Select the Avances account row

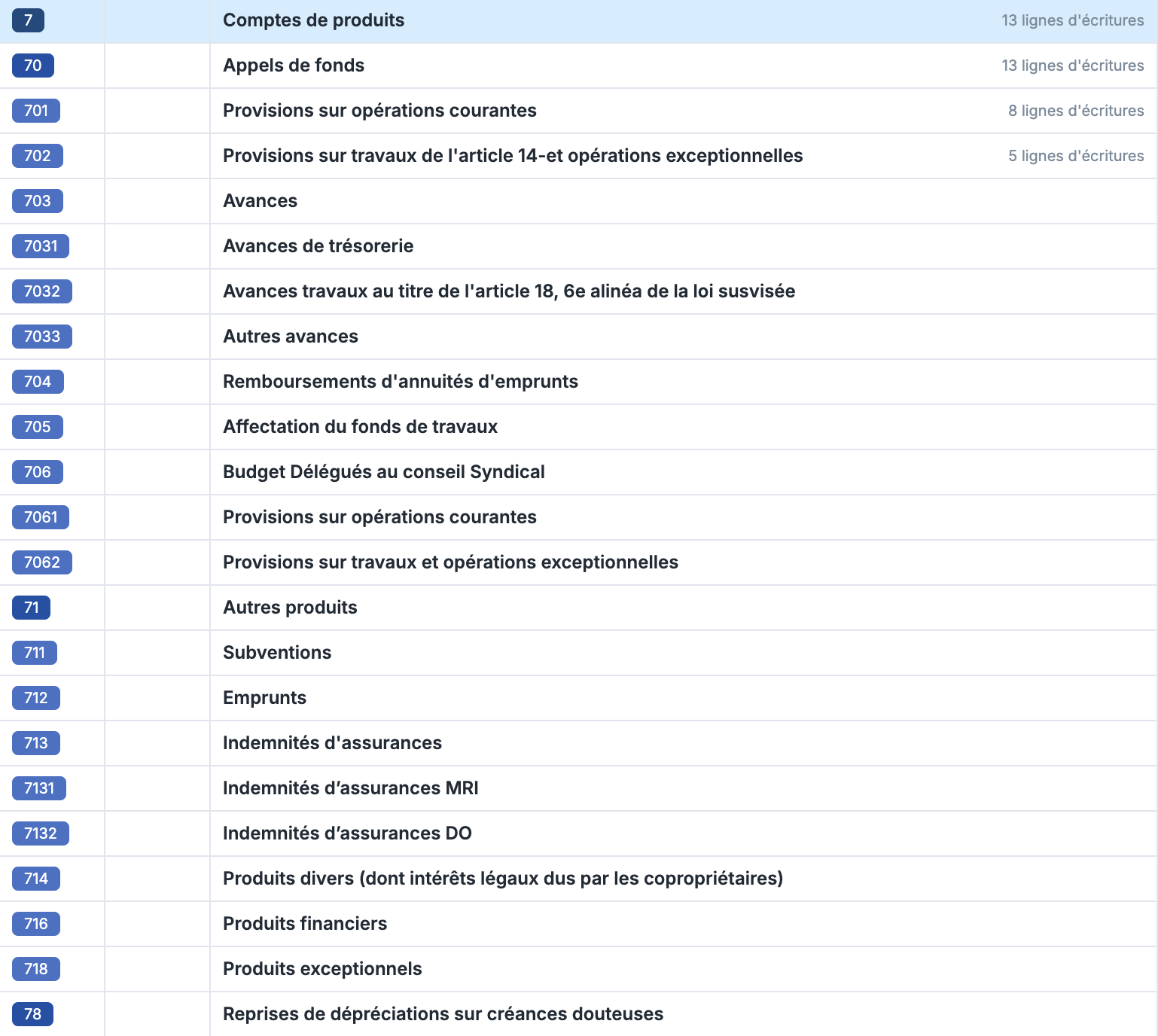pyautogui.click(x=260, y=201)
